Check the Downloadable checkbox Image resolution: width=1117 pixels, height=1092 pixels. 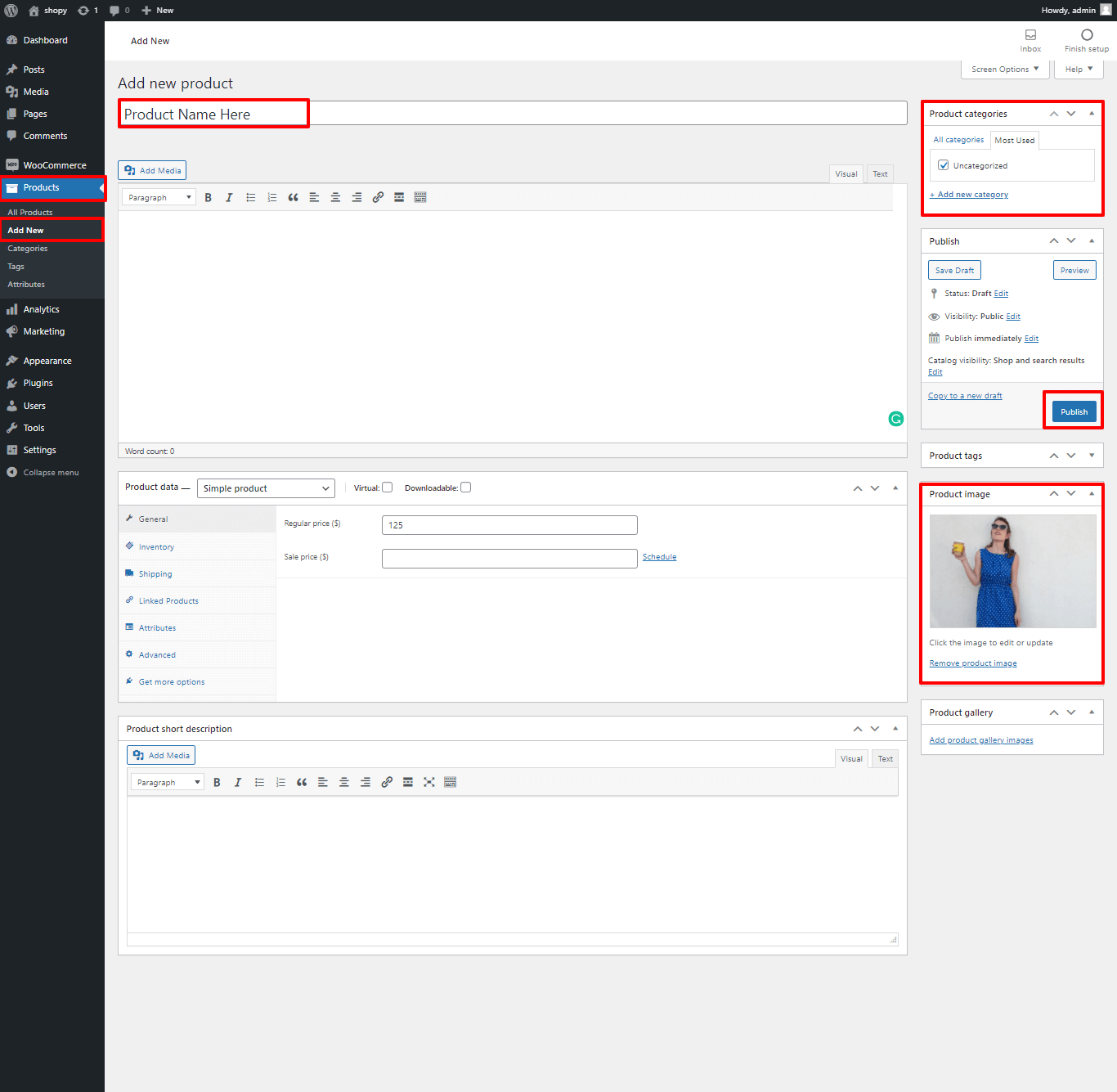point(465,488)
